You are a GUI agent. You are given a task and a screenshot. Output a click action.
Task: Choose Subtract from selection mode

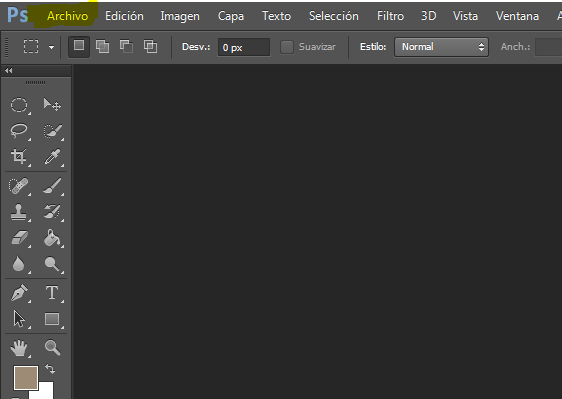point(126,47)
